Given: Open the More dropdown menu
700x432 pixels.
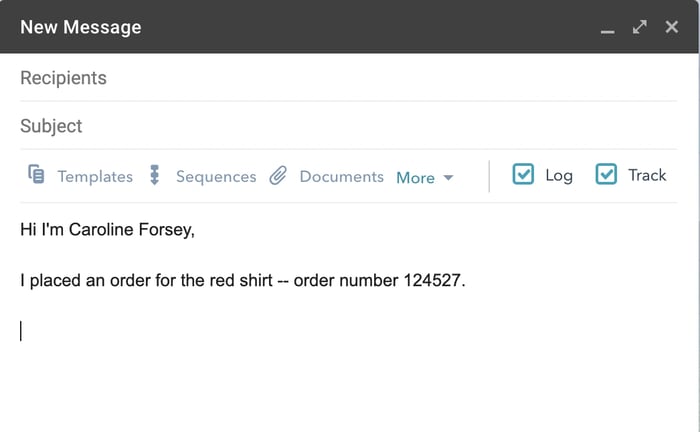Looking at the screenshot, I should 415,177.
